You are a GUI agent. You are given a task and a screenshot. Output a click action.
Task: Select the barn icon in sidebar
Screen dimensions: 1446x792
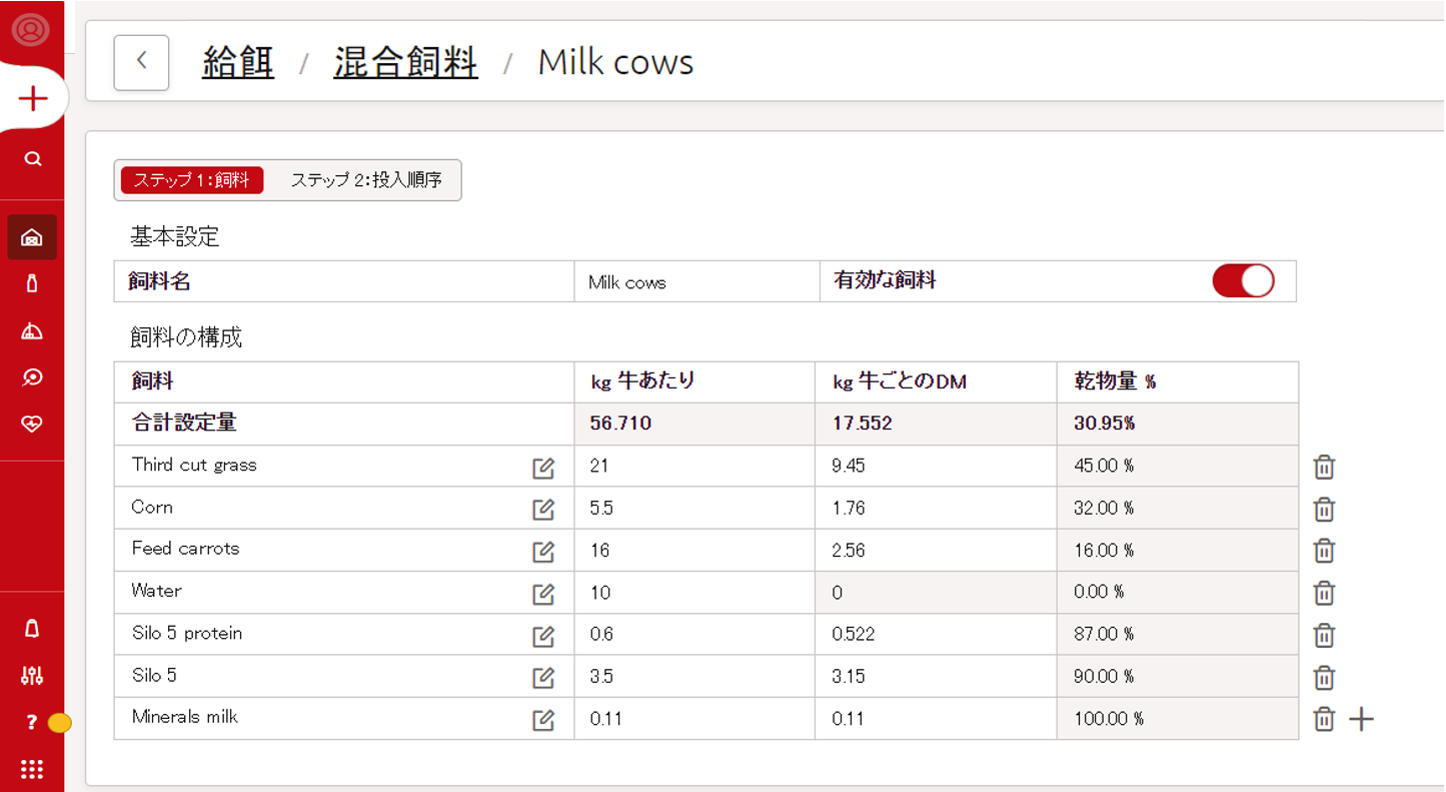(x=32, y=238)
